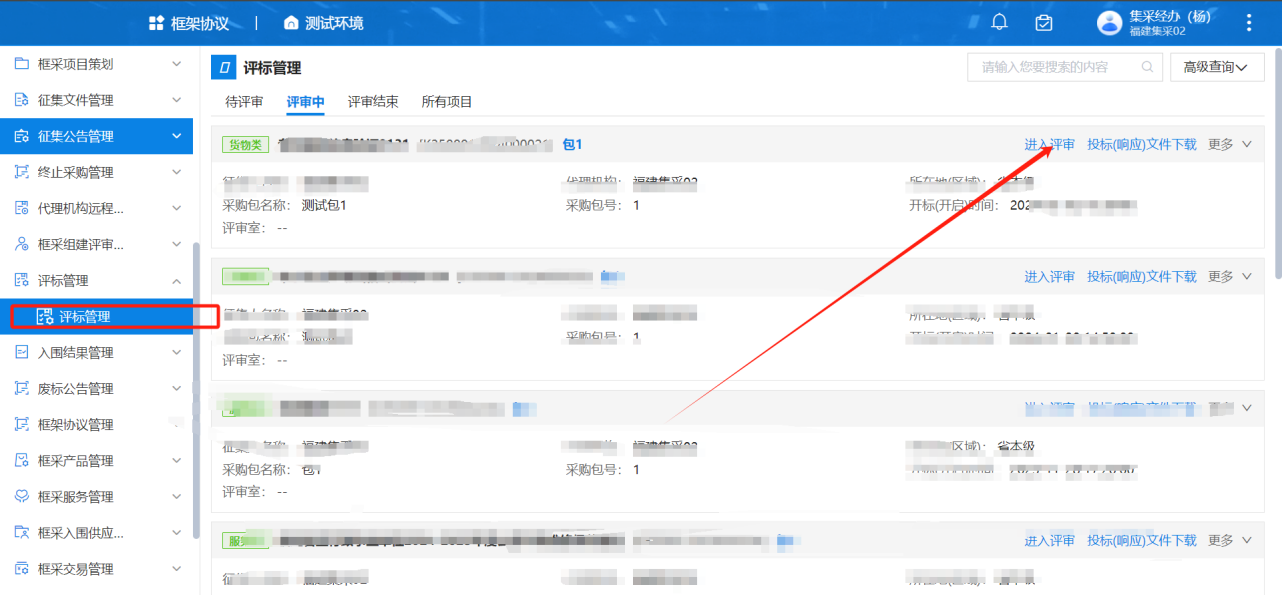Viewport: 1282px width, 595px height.
Task: Open the calendar task icon in header
Action: [1044, 22]
